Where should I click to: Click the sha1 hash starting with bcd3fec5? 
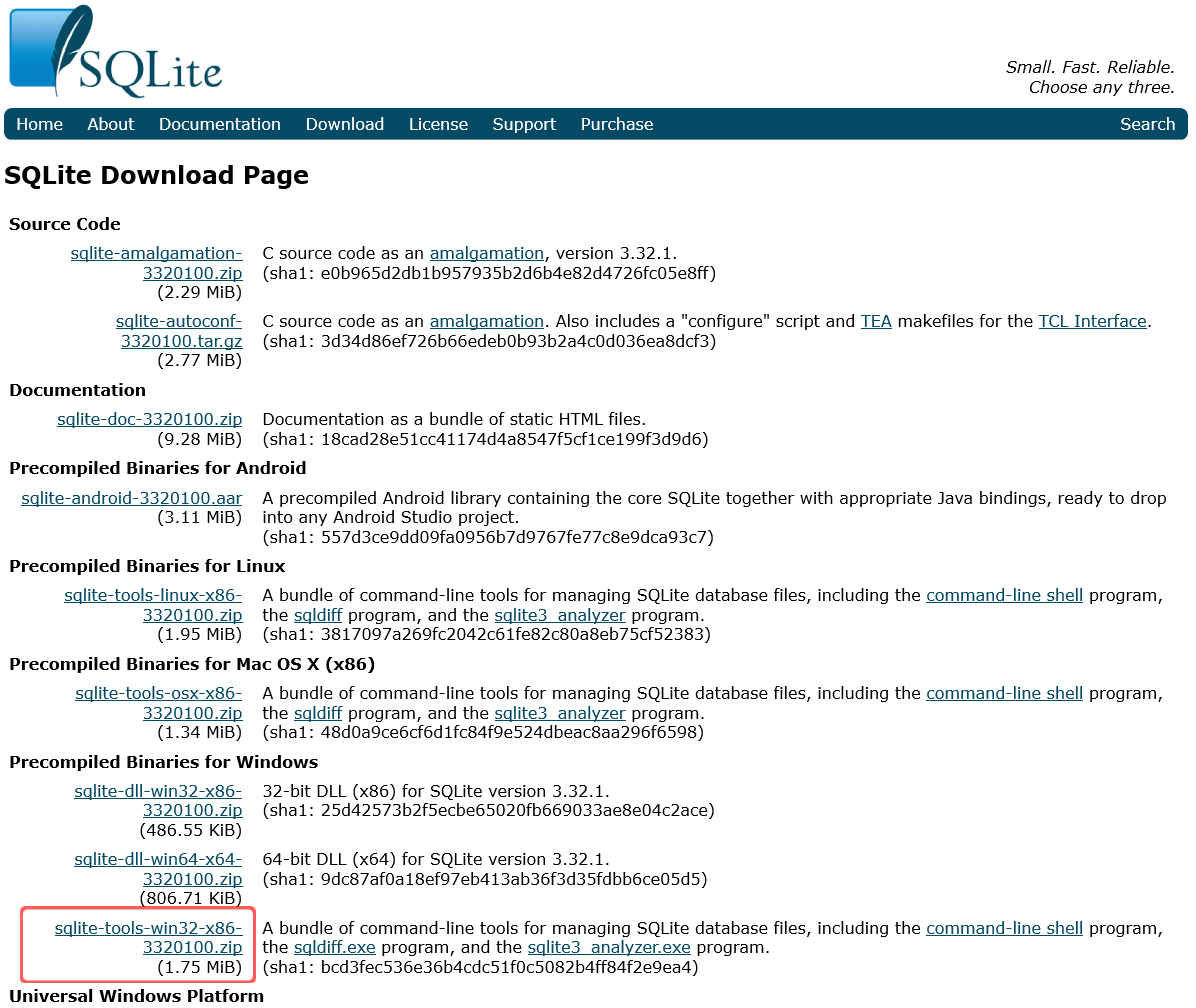tap(481, 968)
